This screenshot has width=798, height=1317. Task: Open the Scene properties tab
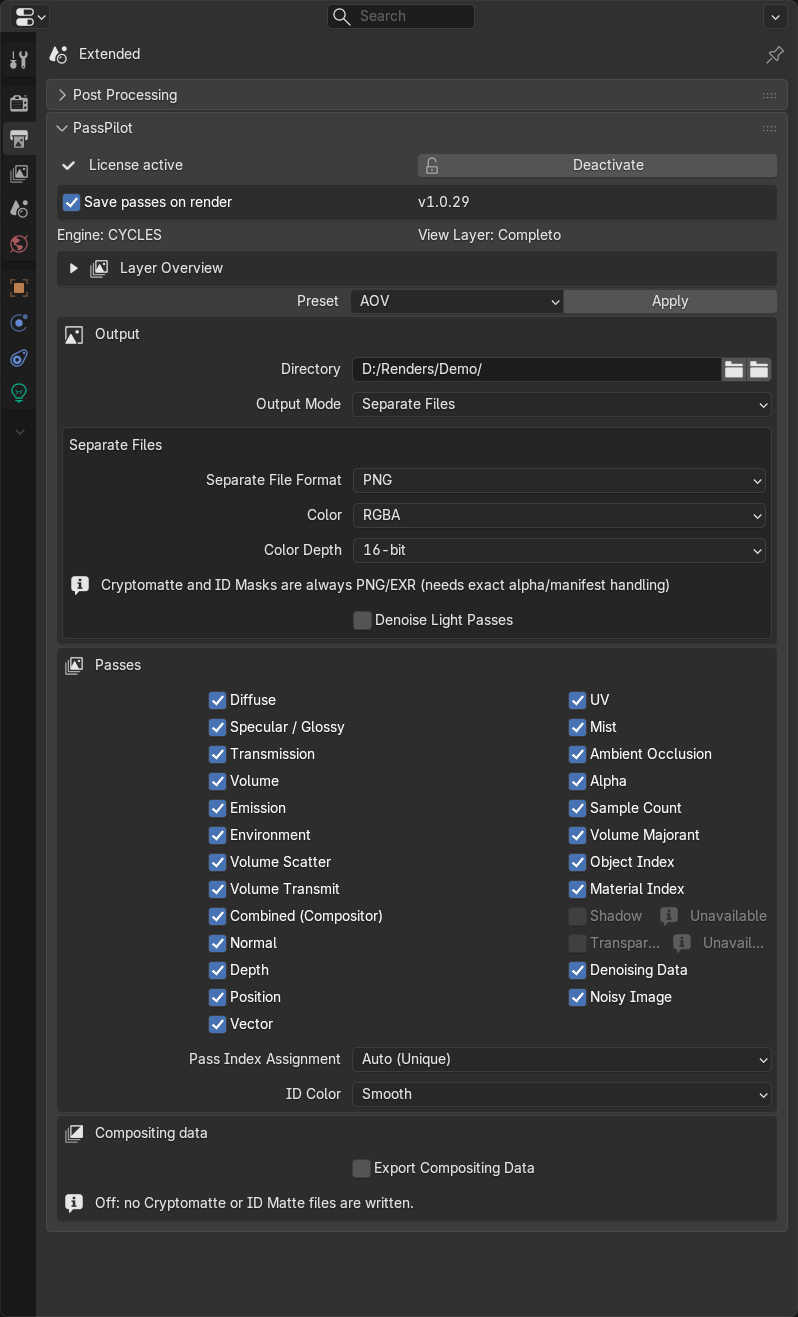(18, 209)
